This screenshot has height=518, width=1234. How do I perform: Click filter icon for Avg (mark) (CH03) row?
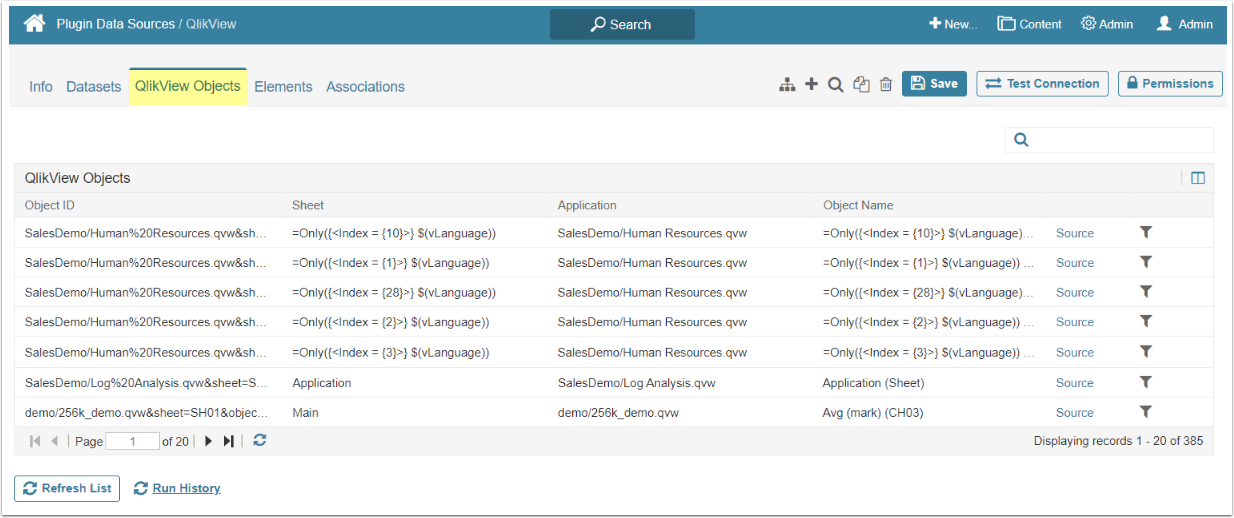coord(1146,412)
